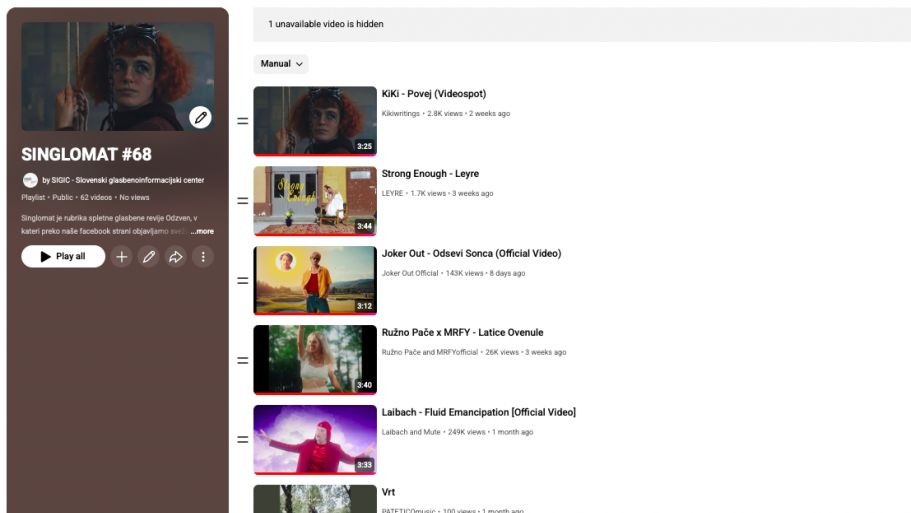
Task: Open the playlist three-dot more options
Action: (203, 256)
